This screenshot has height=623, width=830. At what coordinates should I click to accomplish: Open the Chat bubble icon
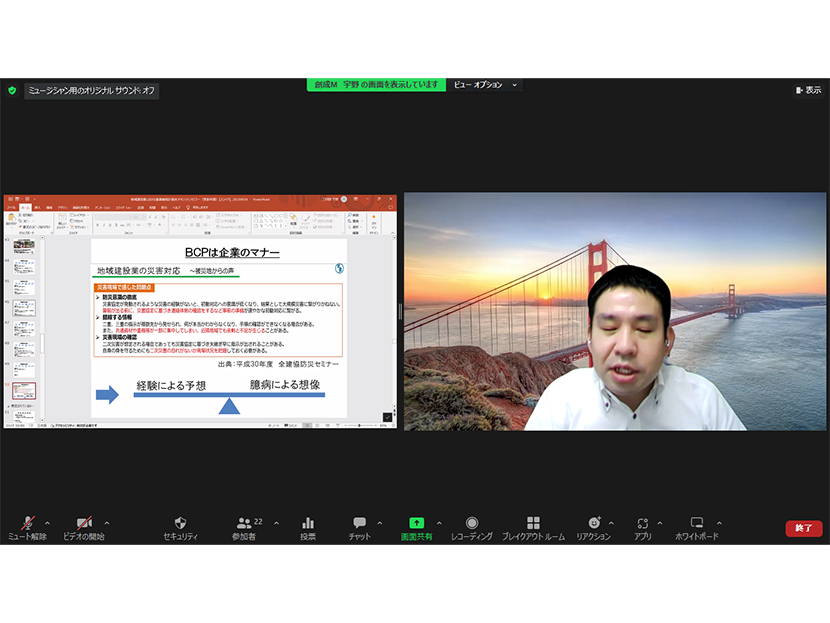coord(359,524)
